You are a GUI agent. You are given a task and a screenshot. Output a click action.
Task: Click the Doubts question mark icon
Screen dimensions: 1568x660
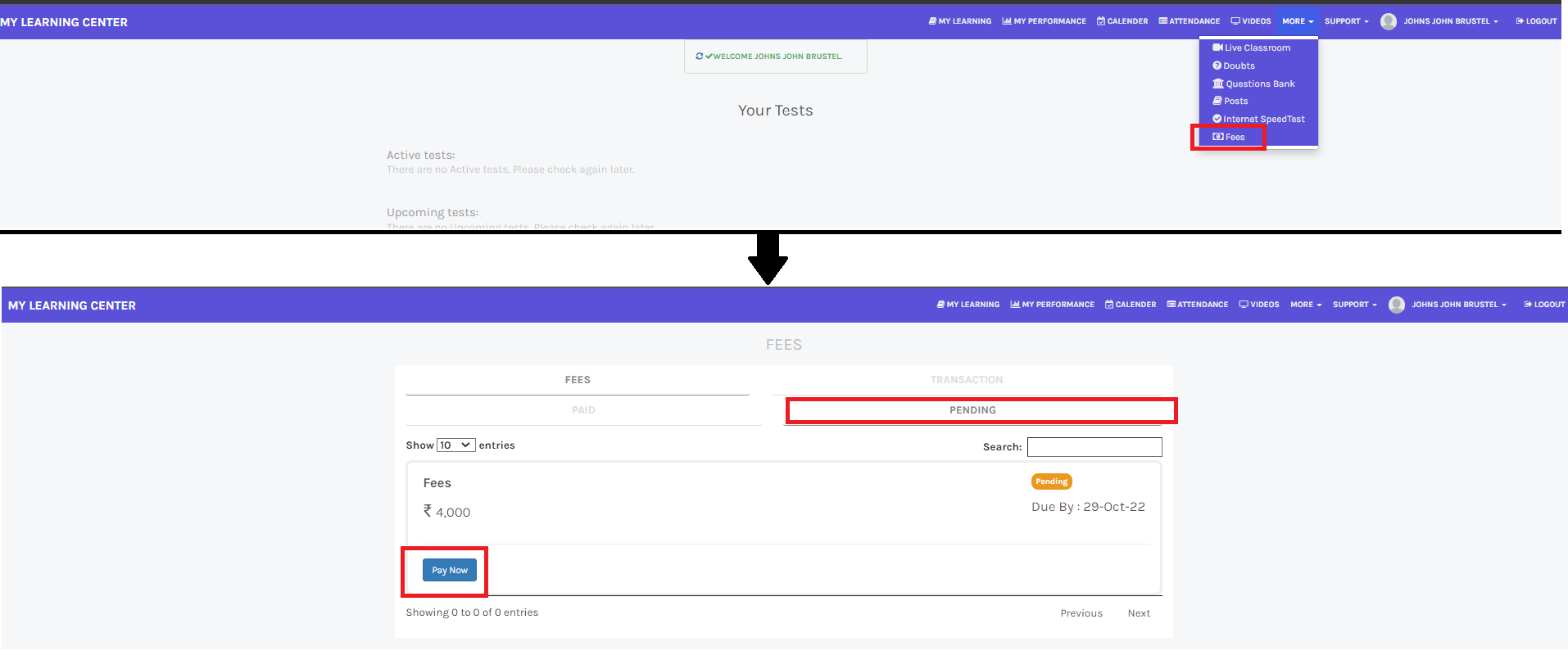tap(1217, 66)
